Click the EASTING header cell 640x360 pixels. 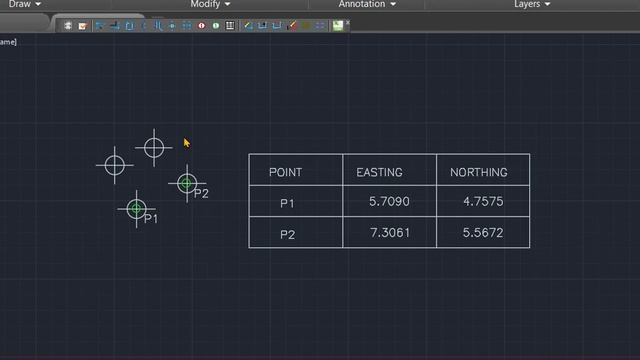point(389,170)
